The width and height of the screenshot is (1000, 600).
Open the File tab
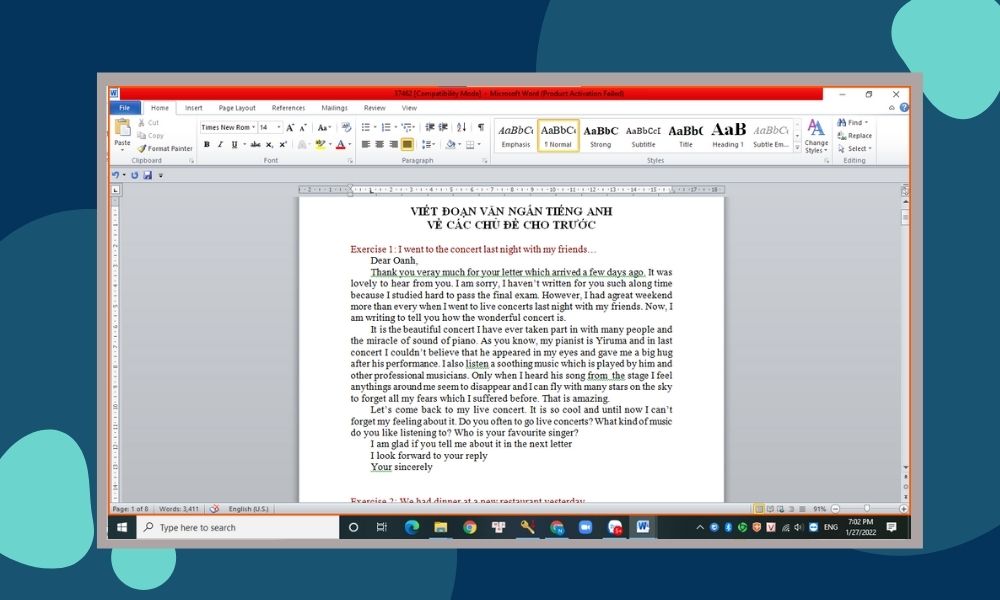pos(124,108)
